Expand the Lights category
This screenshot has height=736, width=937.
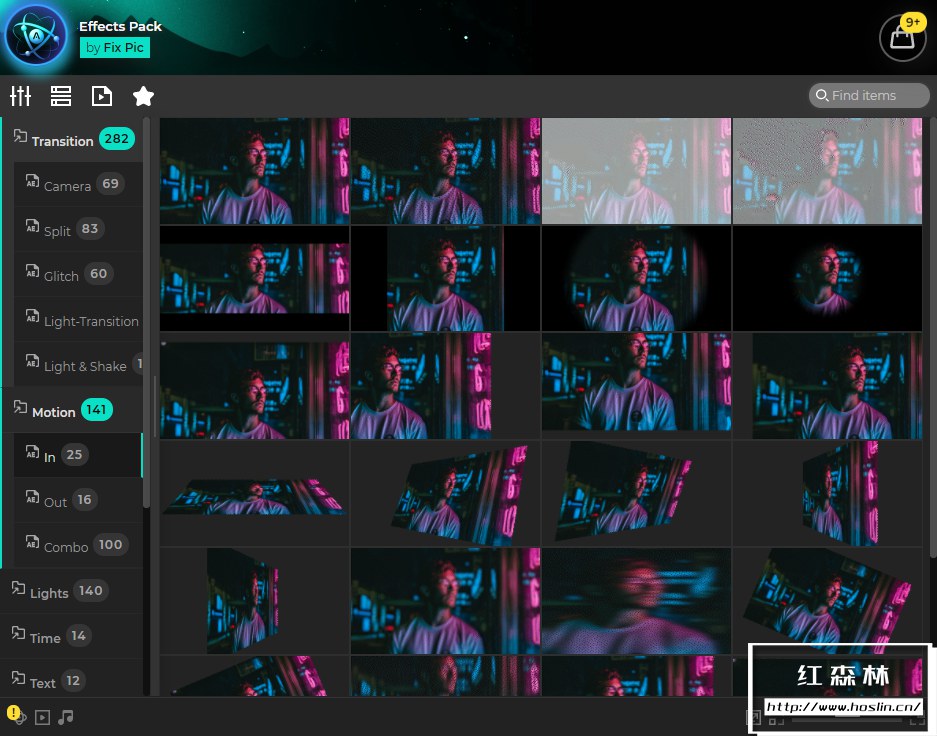click(x=72, y=591)
